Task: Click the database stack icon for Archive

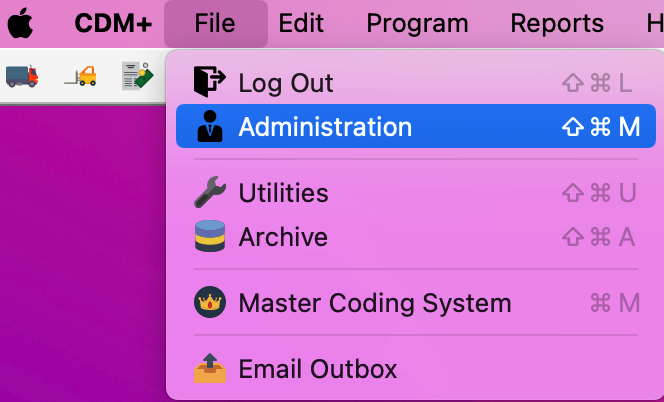Action: coord(209,237)
